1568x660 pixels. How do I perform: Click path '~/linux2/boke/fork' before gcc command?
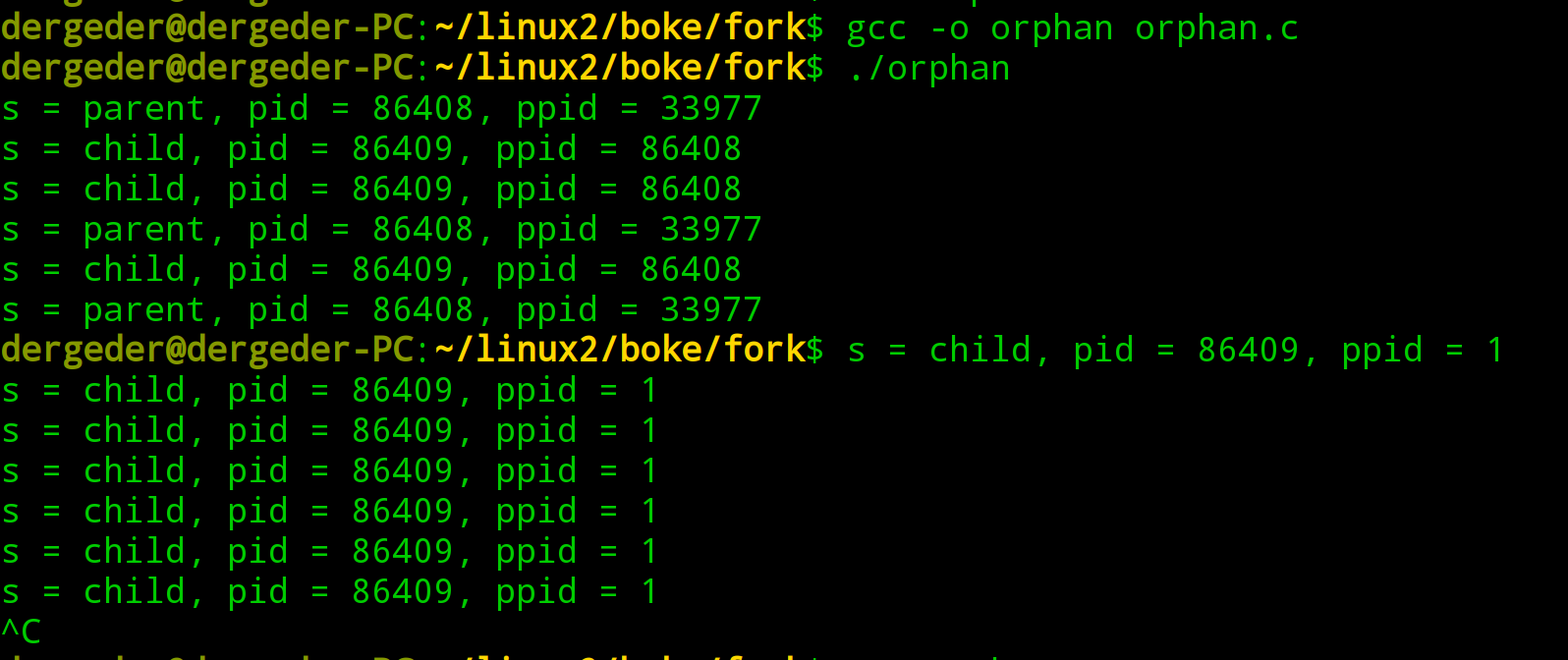pyautogui.click(x=621, y=27)
